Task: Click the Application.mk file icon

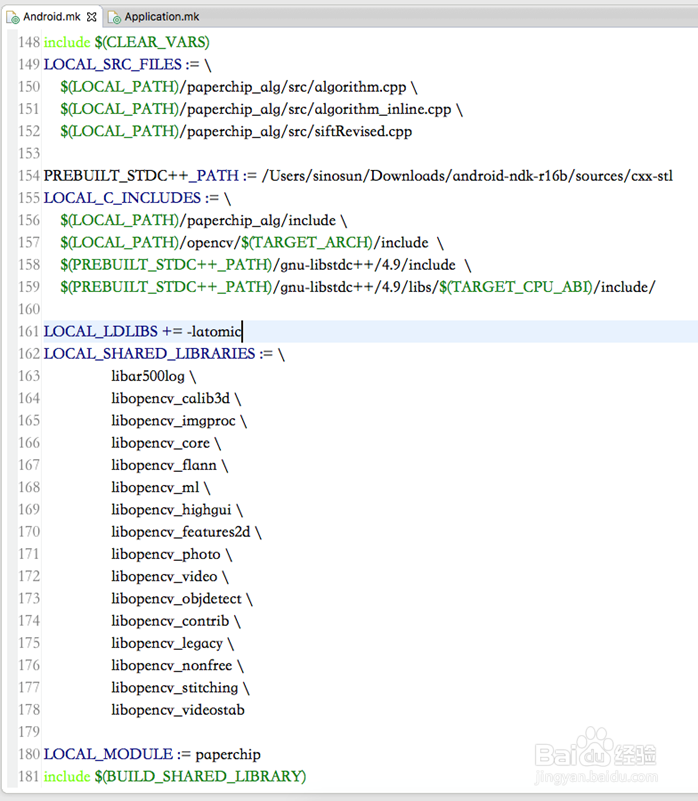Action: [114, 18]
